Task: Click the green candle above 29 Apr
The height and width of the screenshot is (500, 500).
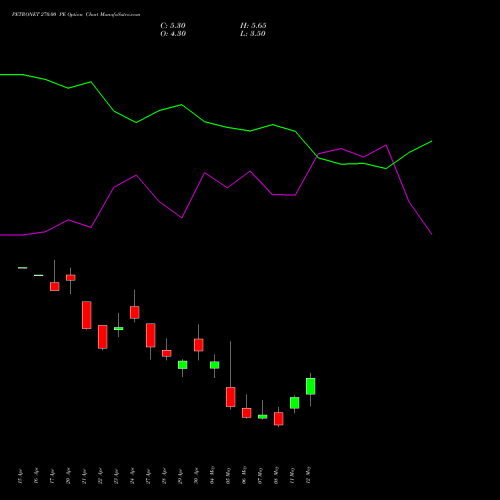Action: [183, 365]
